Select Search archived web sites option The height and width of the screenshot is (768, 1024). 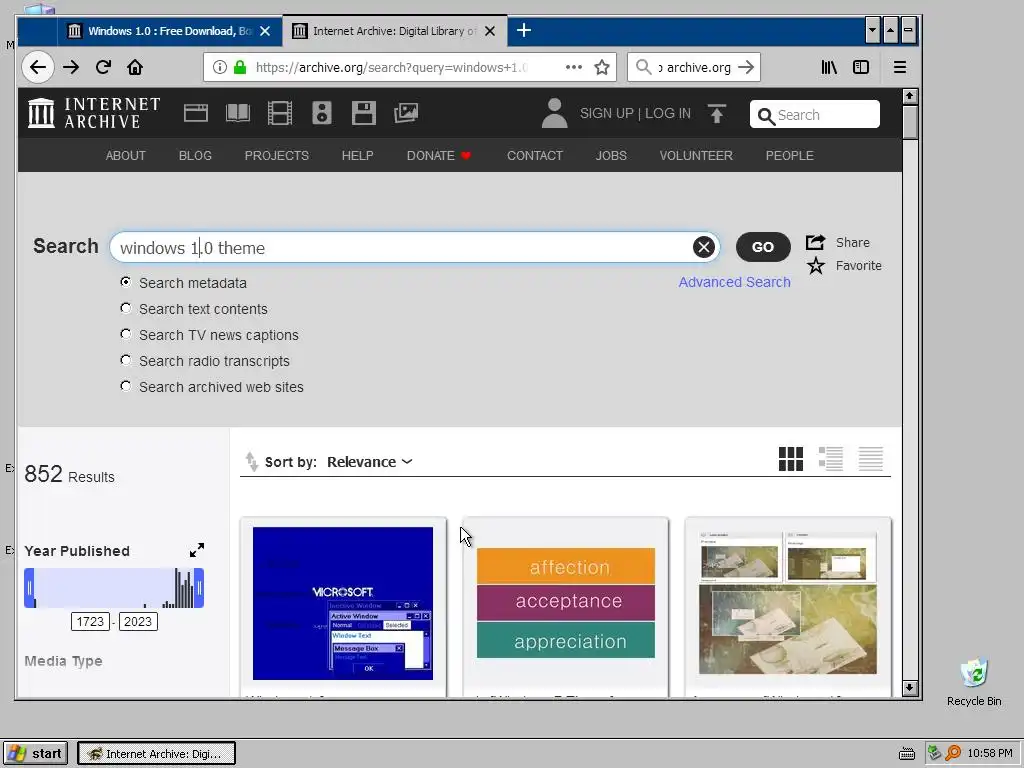coord(125,387)
